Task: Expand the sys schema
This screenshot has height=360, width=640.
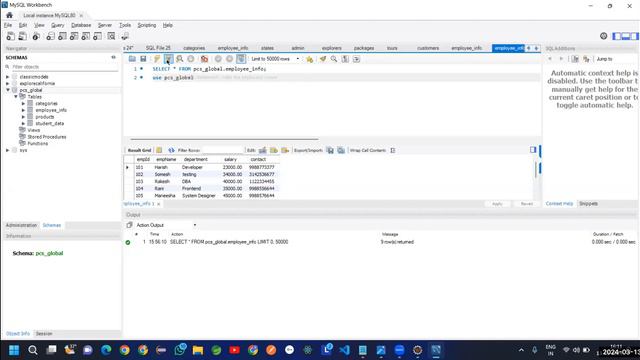Action: (7, 150)
